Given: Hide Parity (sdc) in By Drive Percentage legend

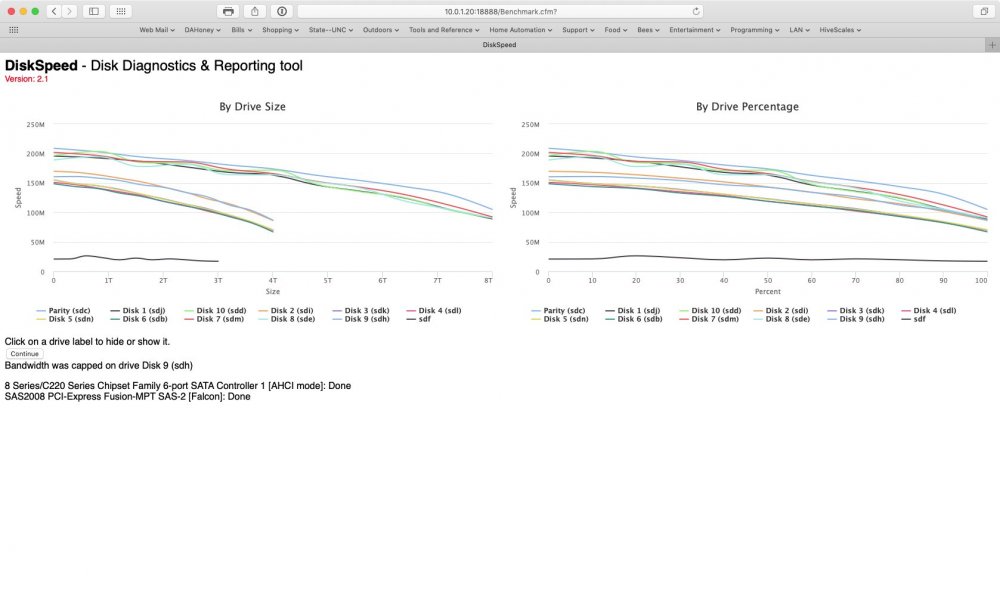Looking at the screenshot, I should tap(559, 311).
